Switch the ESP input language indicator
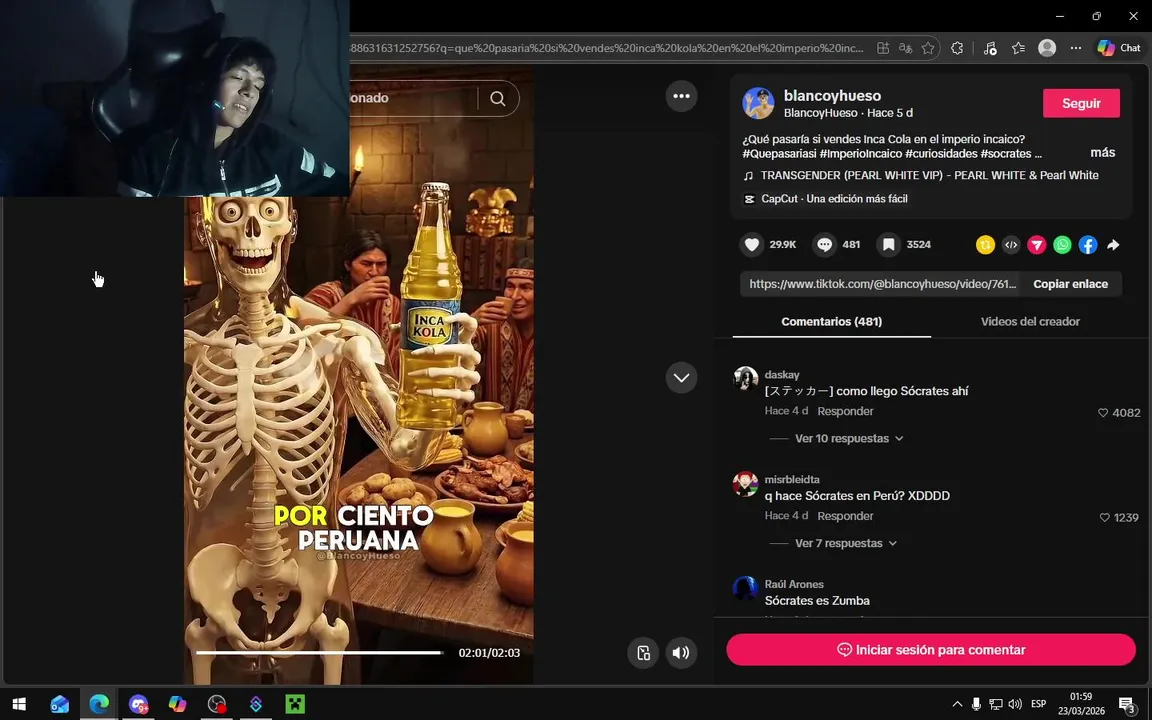 (x=1038, y=704)
